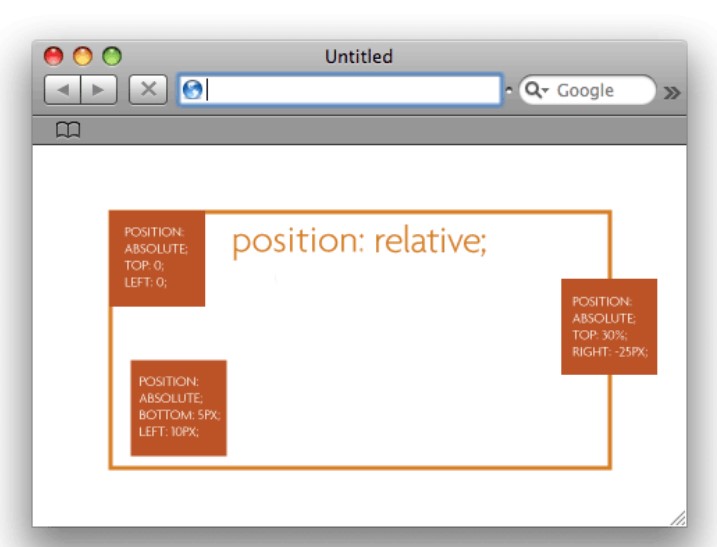This screenshot has width=717, height=547.
Task: Click small handle between address and search fields
Action: (x=509, y=90)
